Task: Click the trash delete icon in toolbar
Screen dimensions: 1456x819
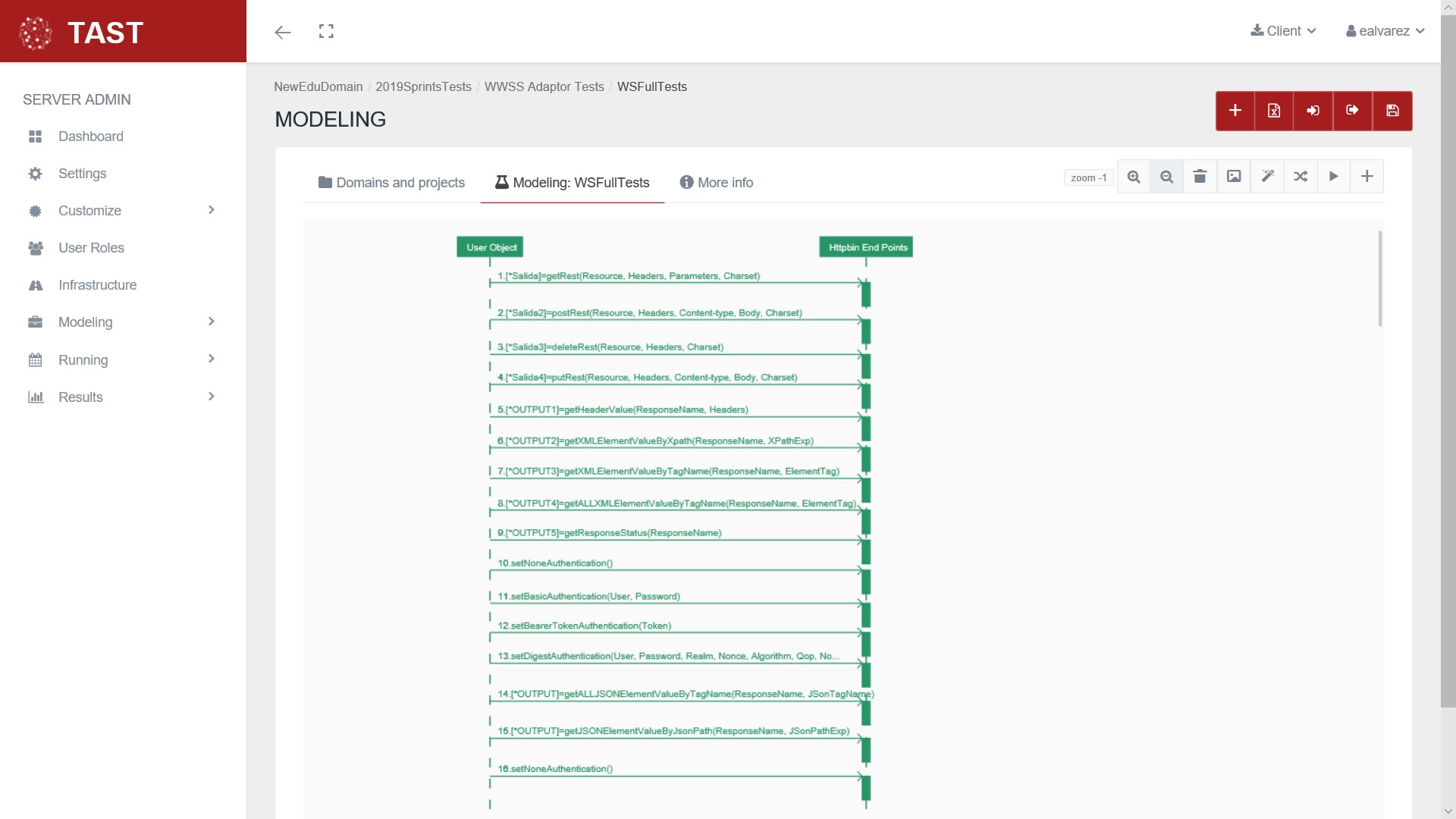Action: tap(1200, 177)
